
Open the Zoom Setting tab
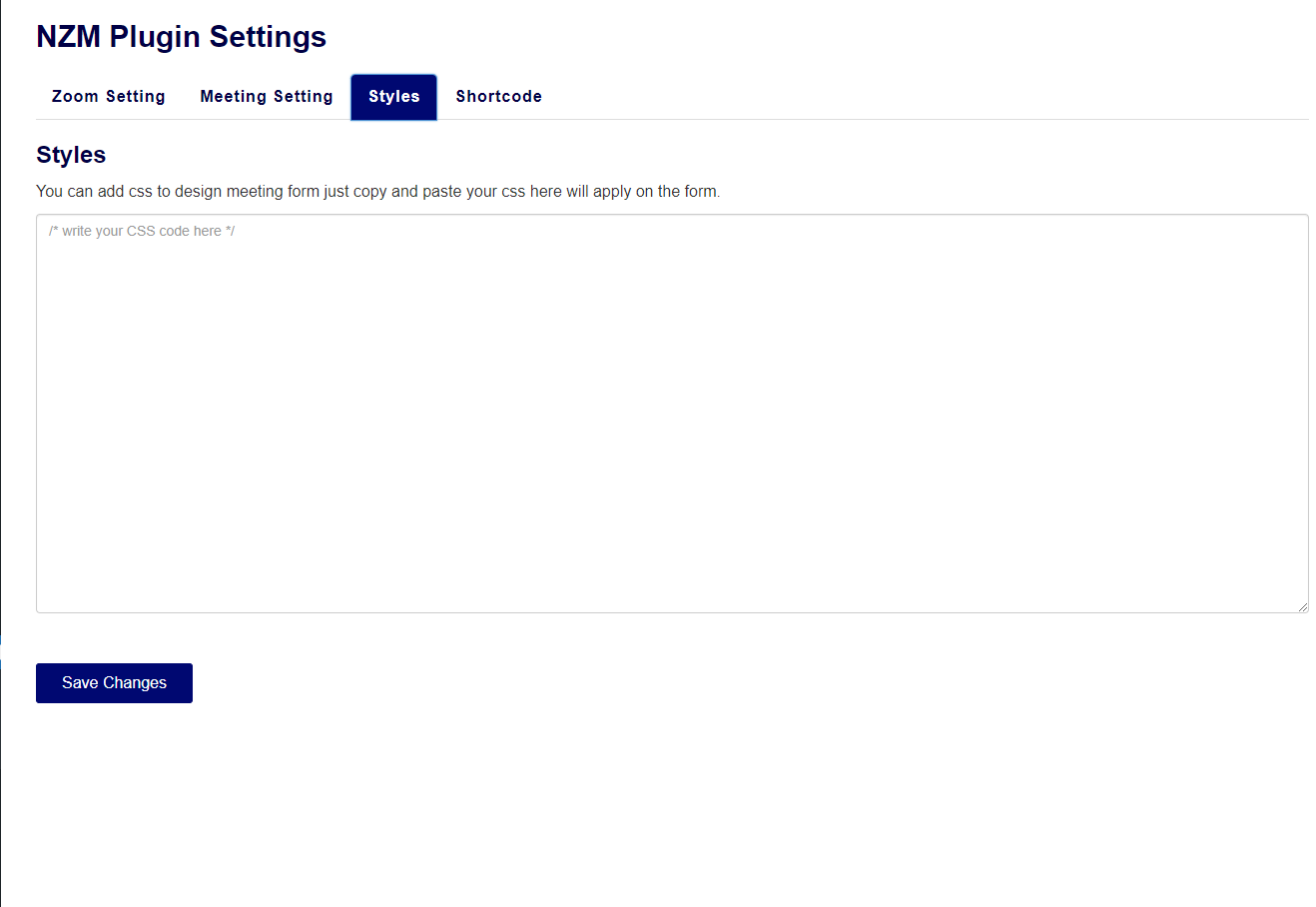(108, 97)
